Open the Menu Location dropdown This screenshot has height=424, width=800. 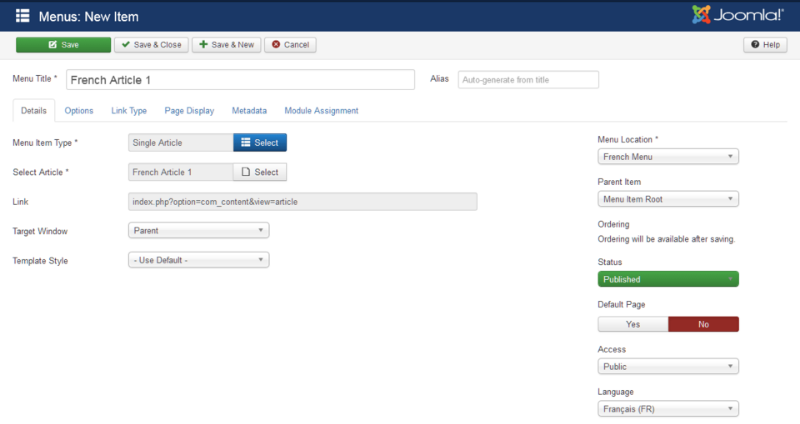668,157
